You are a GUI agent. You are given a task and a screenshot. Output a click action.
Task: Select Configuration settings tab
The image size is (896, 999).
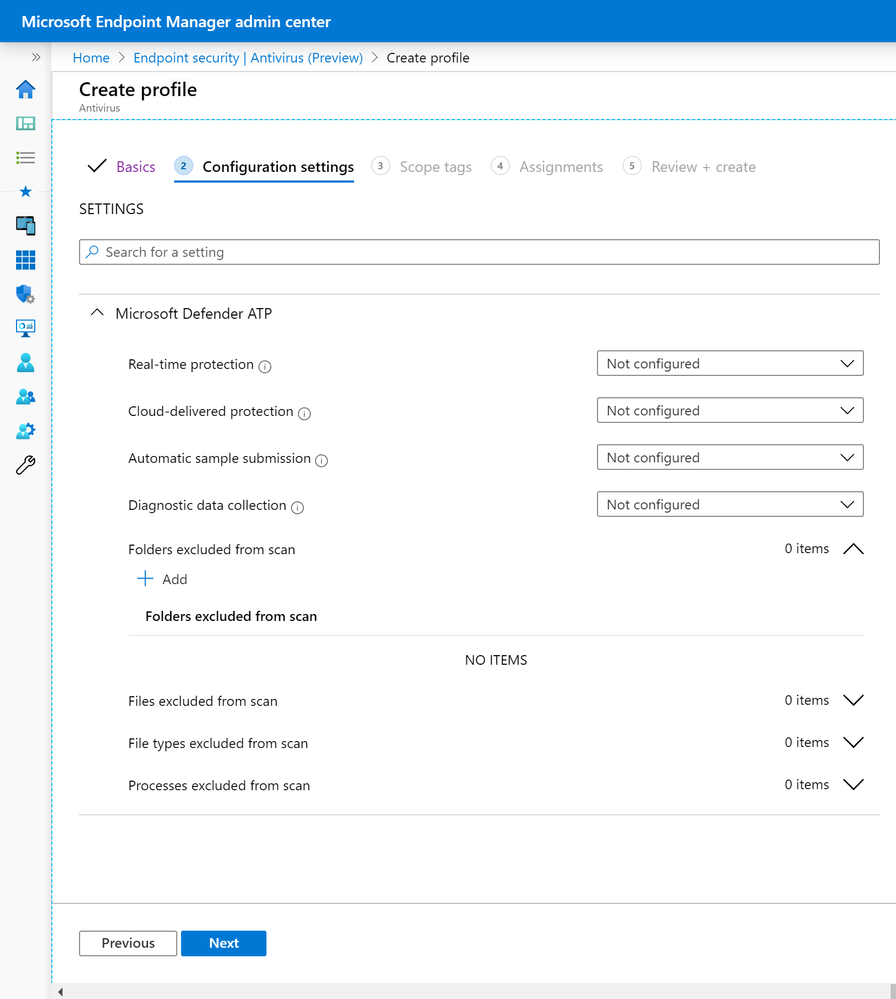(264, 167)
